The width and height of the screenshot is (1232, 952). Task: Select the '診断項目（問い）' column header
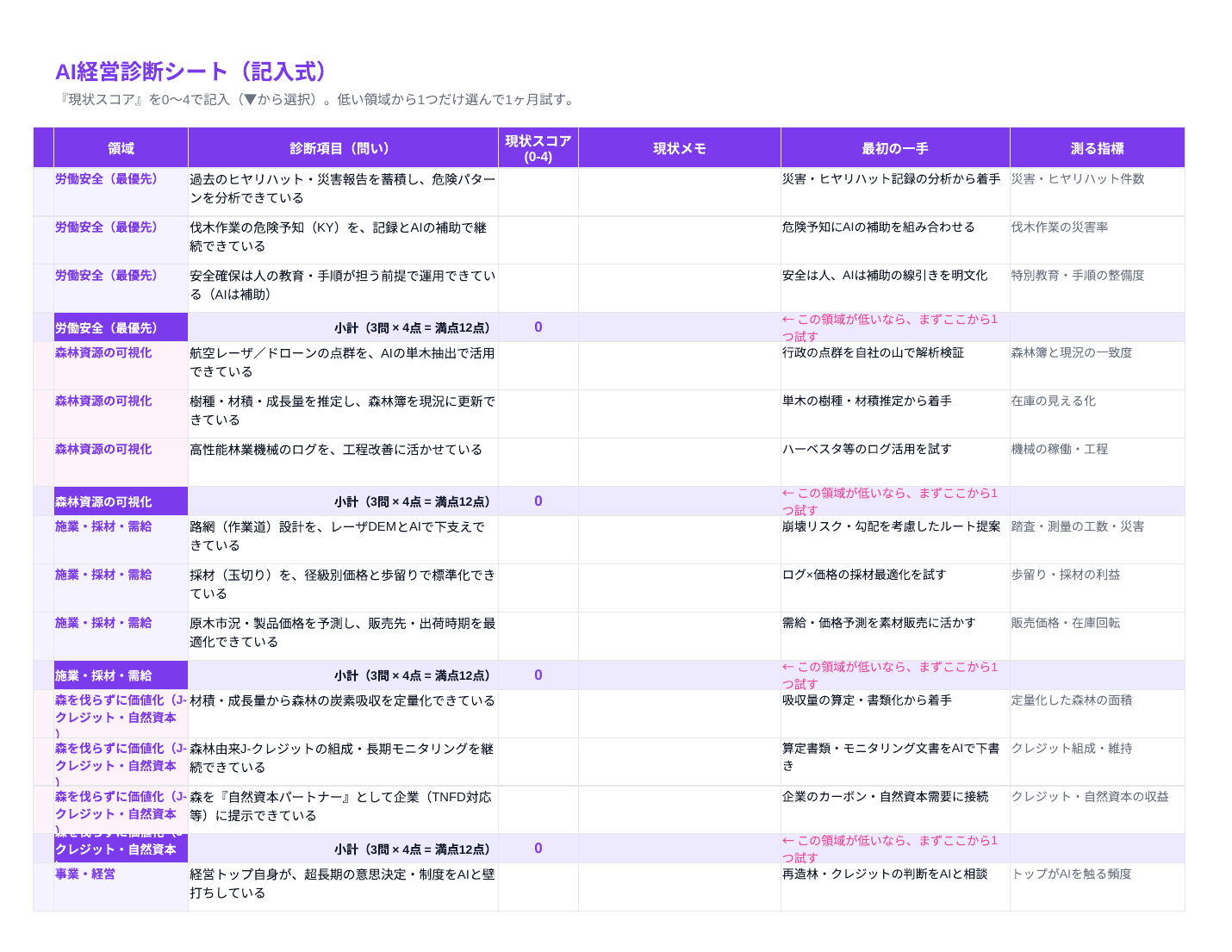(343, 148)
